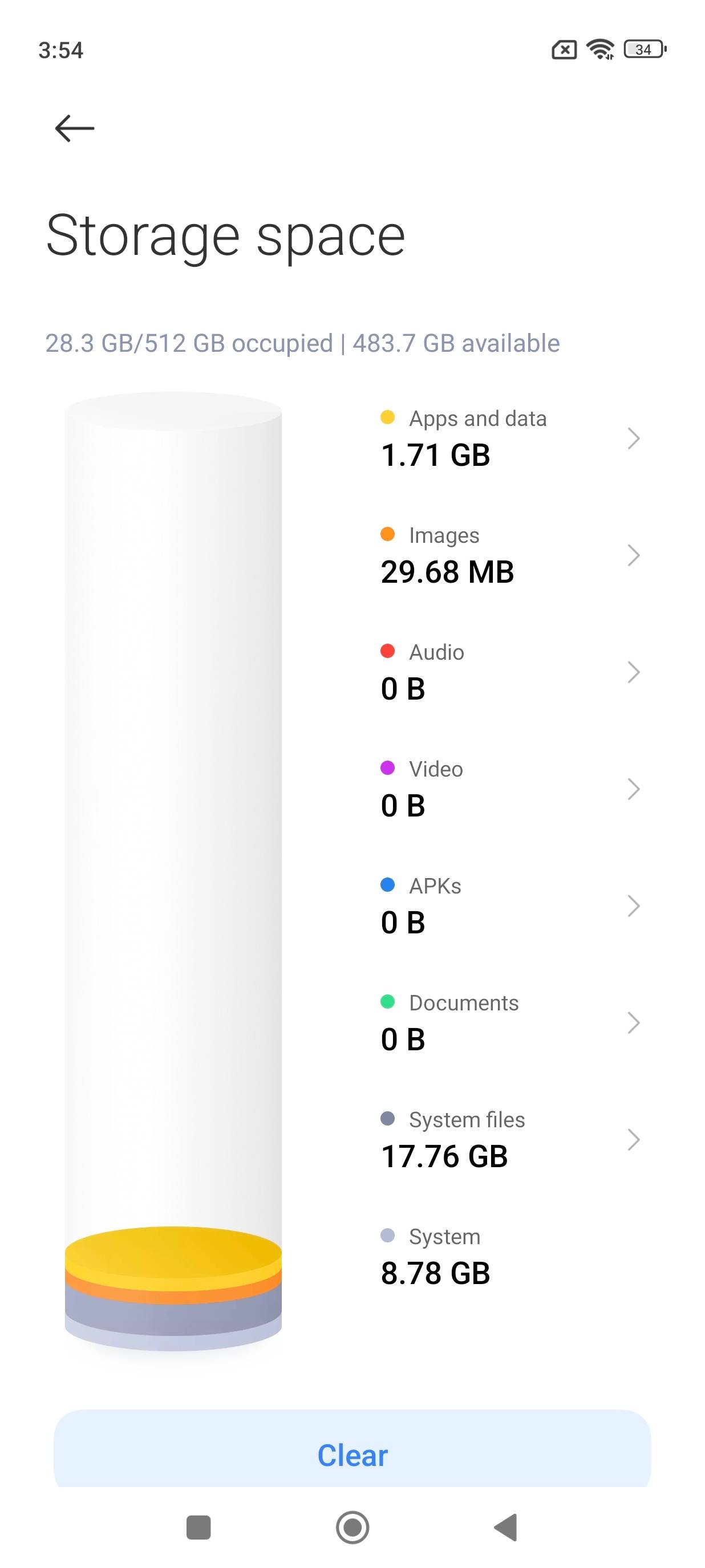Expand Documents category arrow
Image resolution: width=705 pixels, height=1568 pixels.
pyautogui.click(x=633, y=1022)
